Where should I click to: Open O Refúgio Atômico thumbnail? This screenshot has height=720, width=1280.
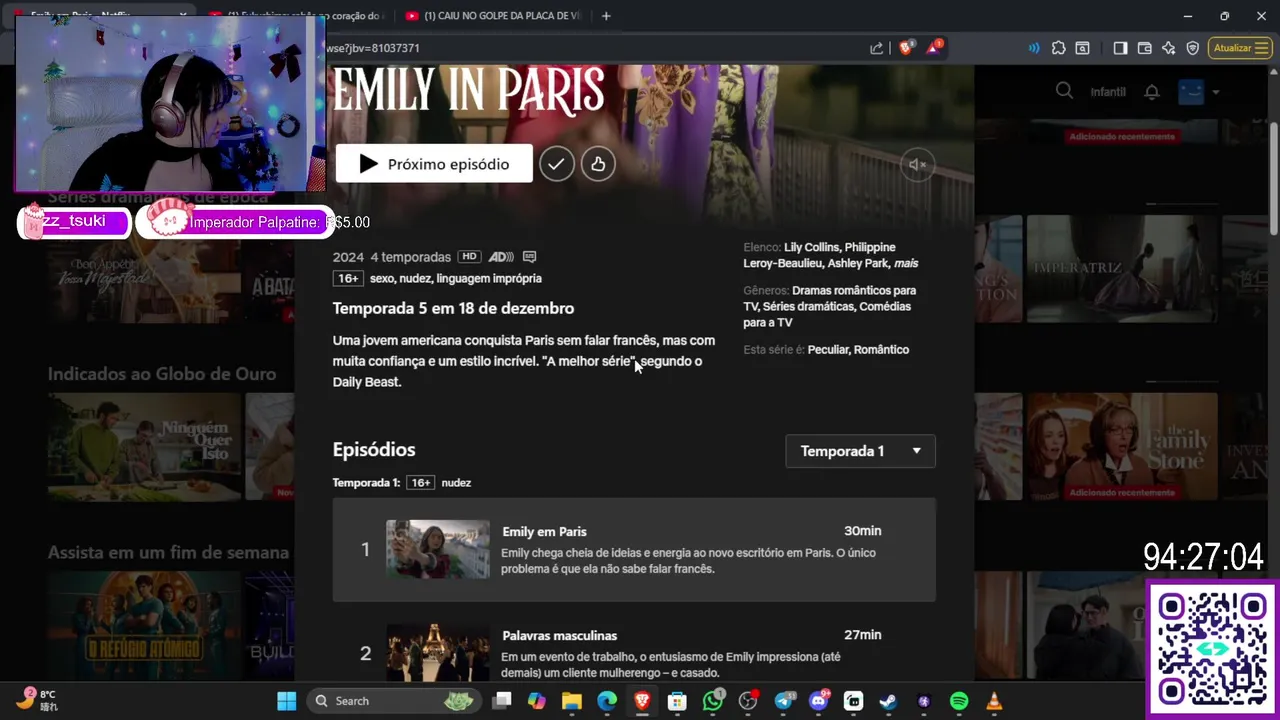coord(145,626)
